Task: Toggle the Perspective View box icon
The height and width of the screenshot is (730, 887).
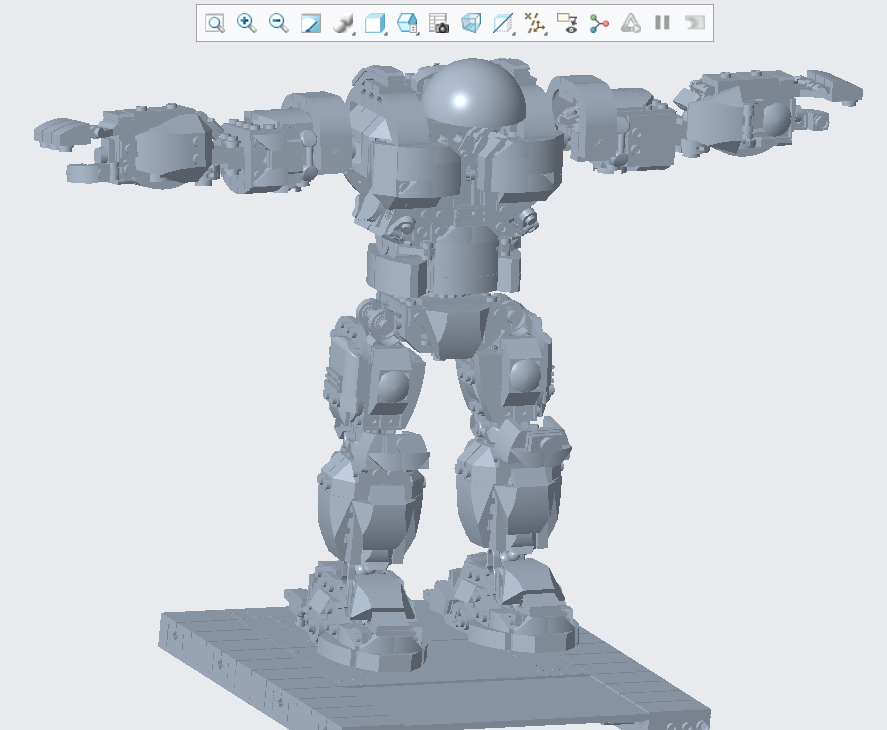Action: 471,23
